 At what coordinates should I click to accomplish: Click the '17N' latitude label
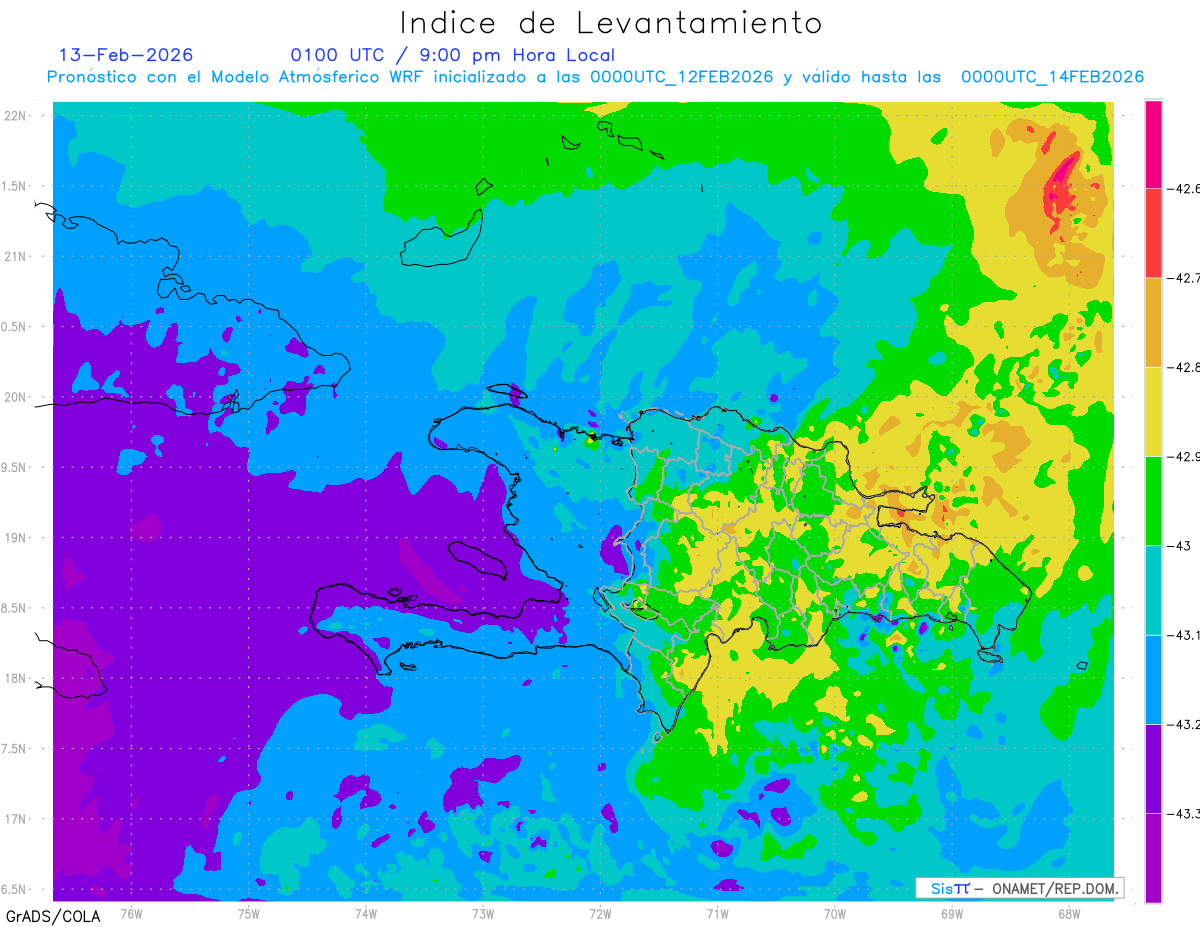pyautogui.click(x=15, y=819)
